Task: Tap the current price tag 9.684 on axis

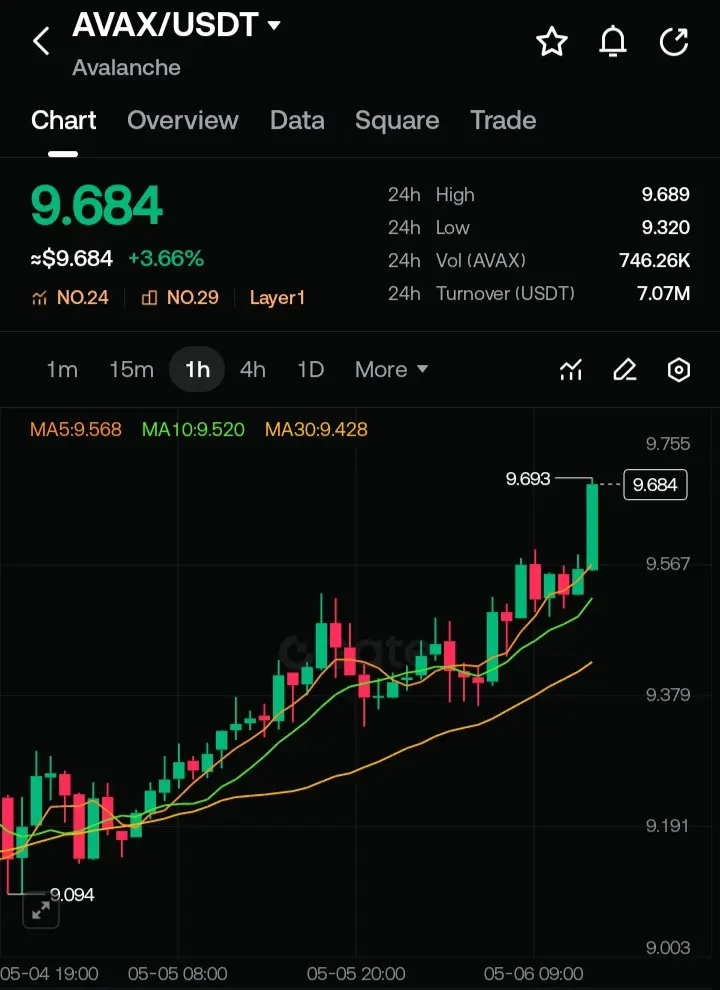Action: pyautogui.click(x=655, y=485)
